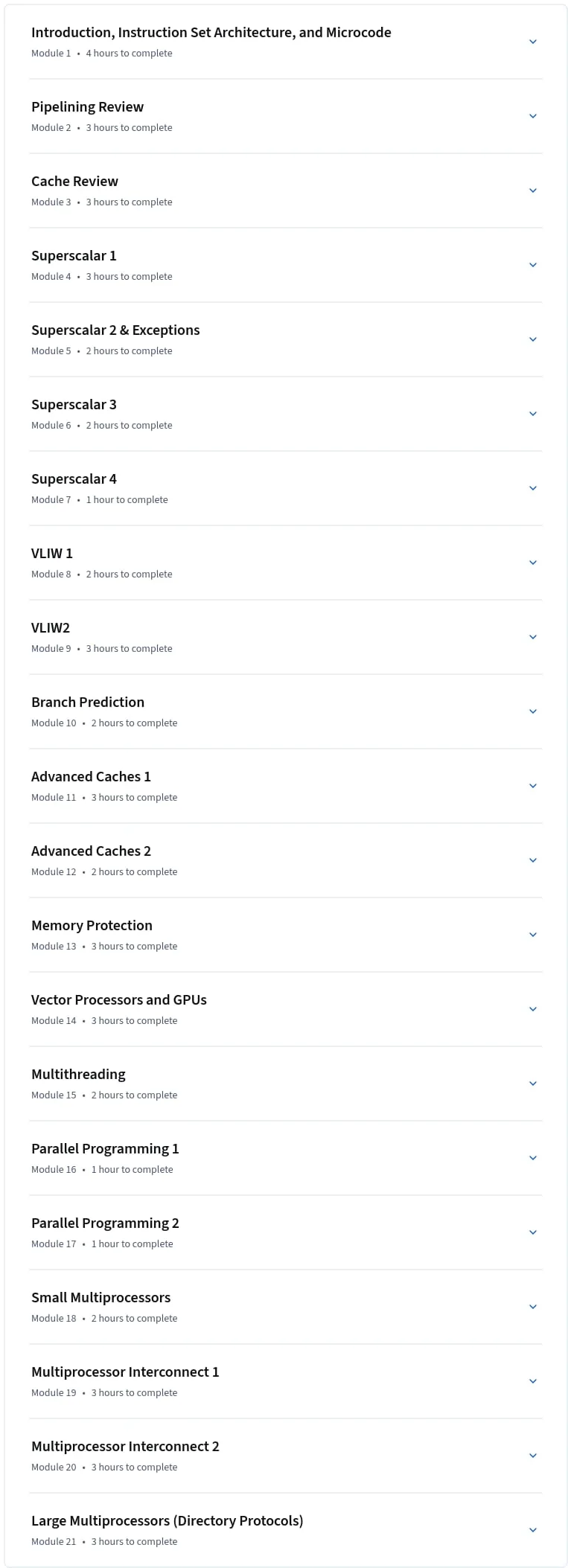
Task: Expand the Memory Protection arrow icon
Action: tap(533, 935)
